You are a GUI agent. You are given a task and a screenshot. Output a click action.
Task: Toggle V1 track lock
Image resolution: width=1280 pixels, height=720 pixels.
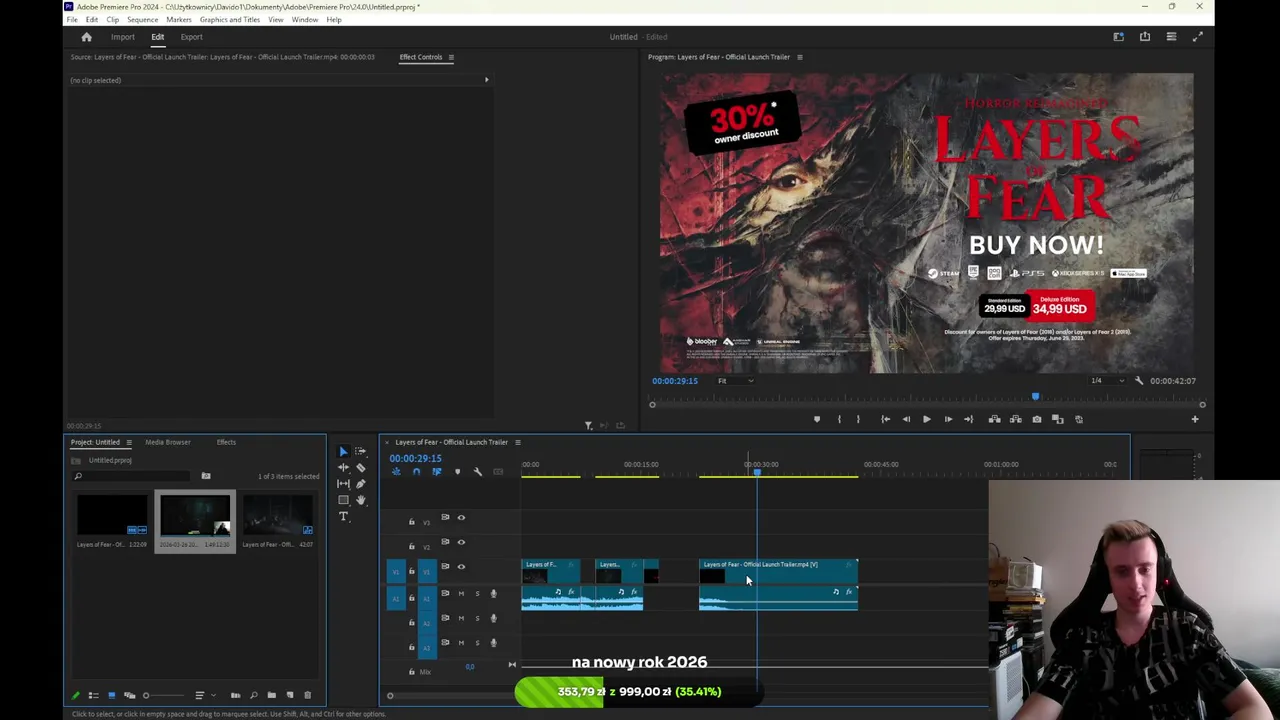412,571
